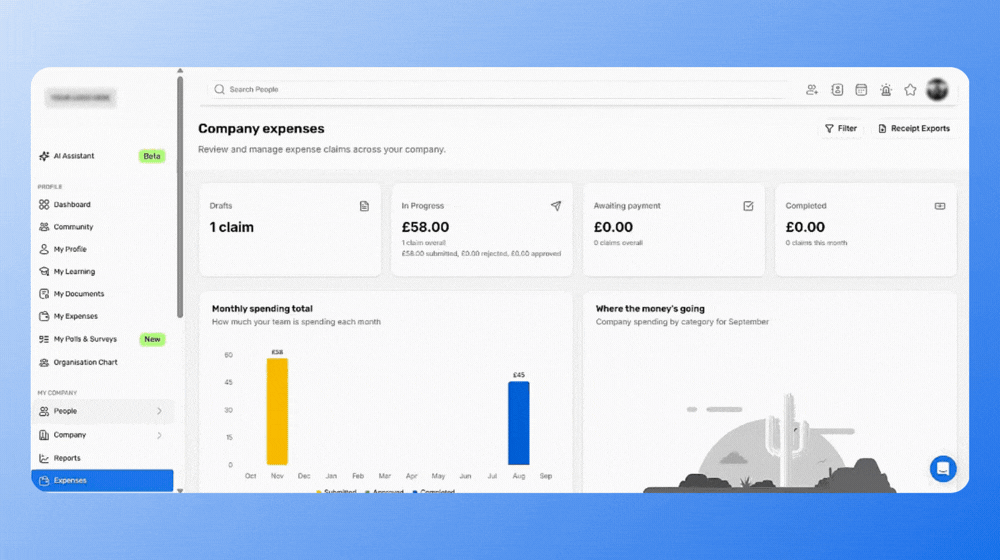Open the Organisation Chart page

coord(102,362)
